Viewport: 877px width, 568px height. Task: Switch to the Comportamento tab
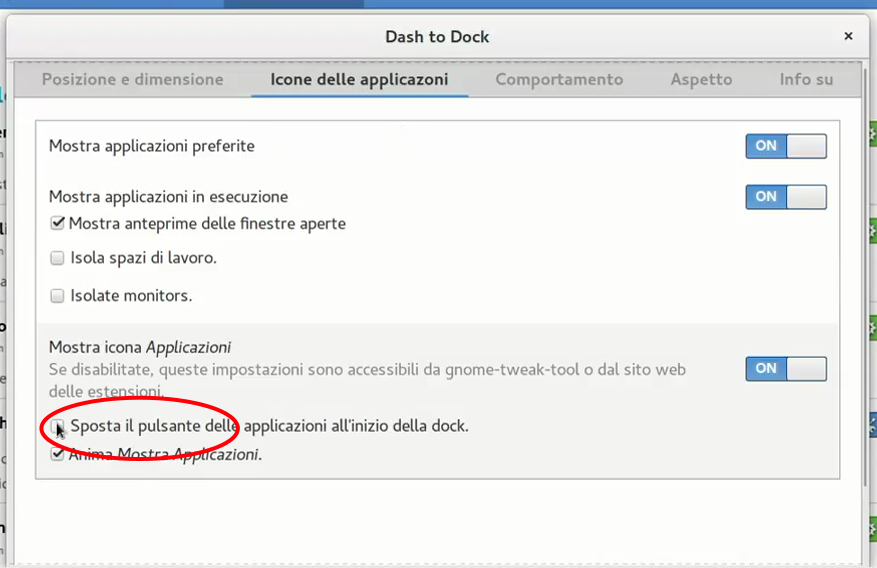559,79
